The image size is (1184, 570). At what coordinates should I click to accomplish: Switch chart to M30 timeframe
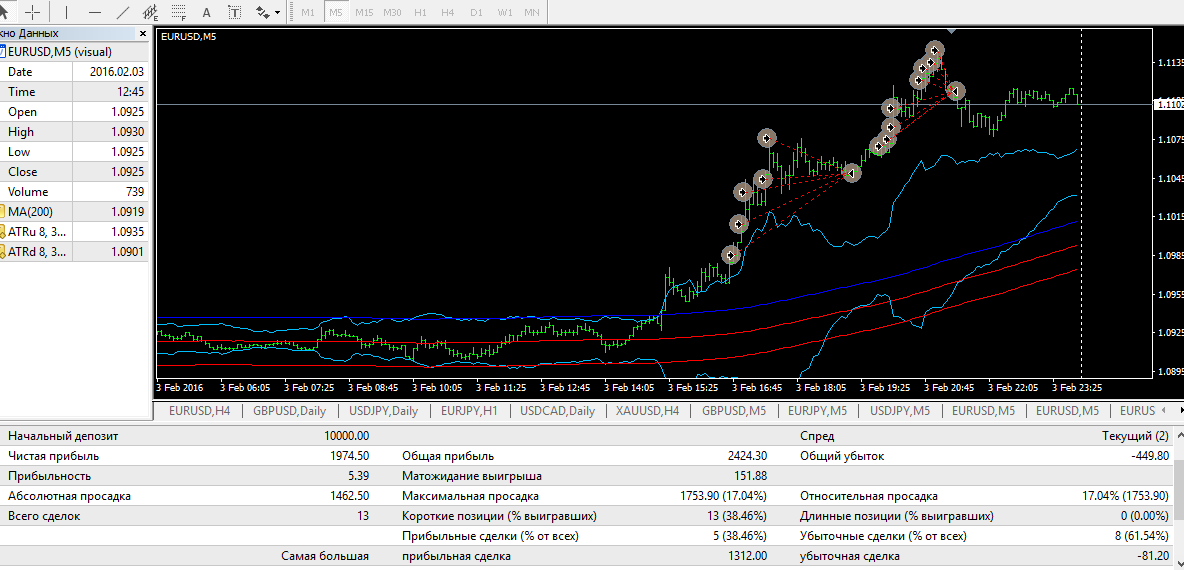click(x=392, y=13)
